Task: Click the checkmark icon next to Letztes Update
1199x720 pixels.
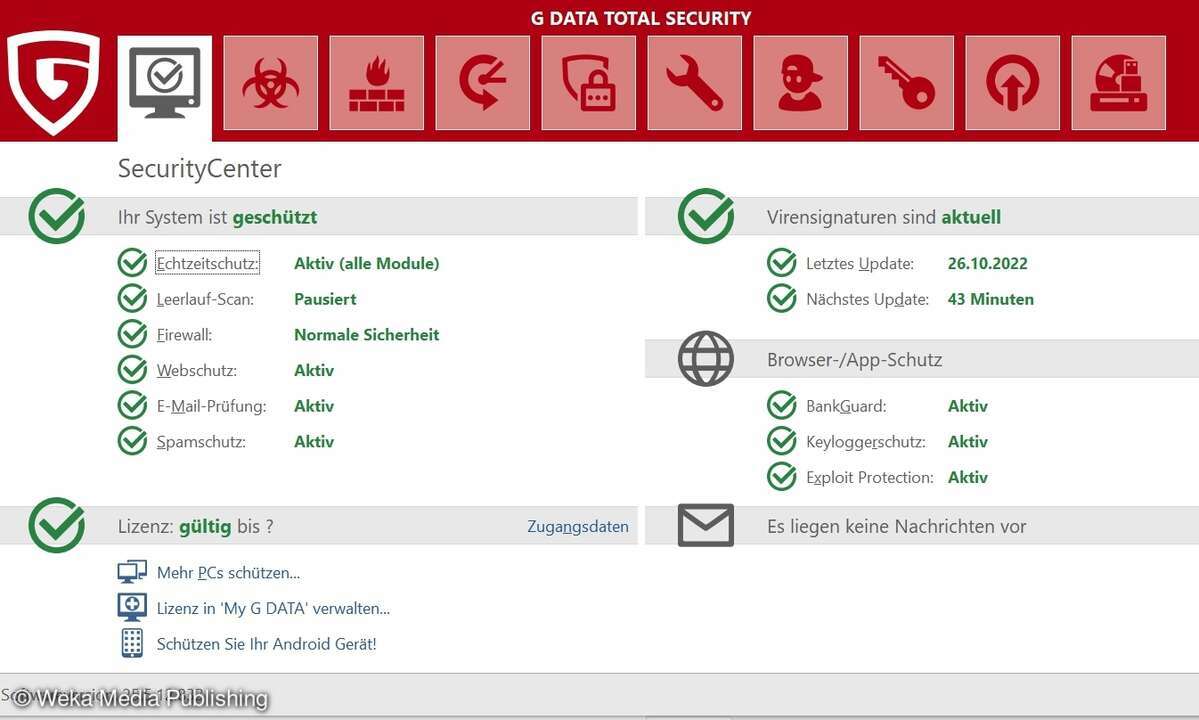Action: pyautogui.click(x=781, y=263)
